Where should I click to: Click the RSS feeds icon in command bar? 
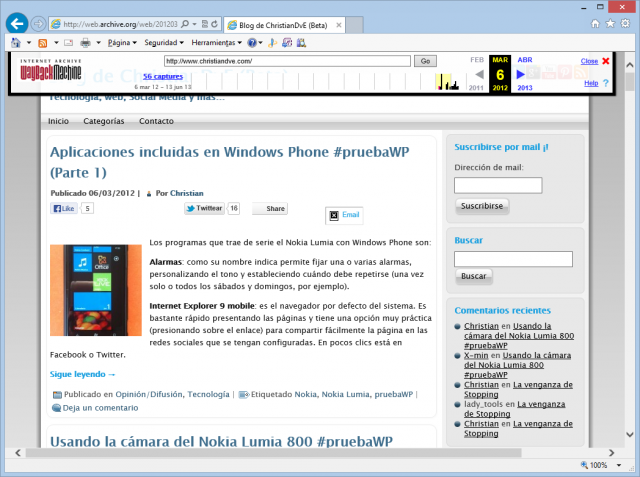click(x=42, y=43)
